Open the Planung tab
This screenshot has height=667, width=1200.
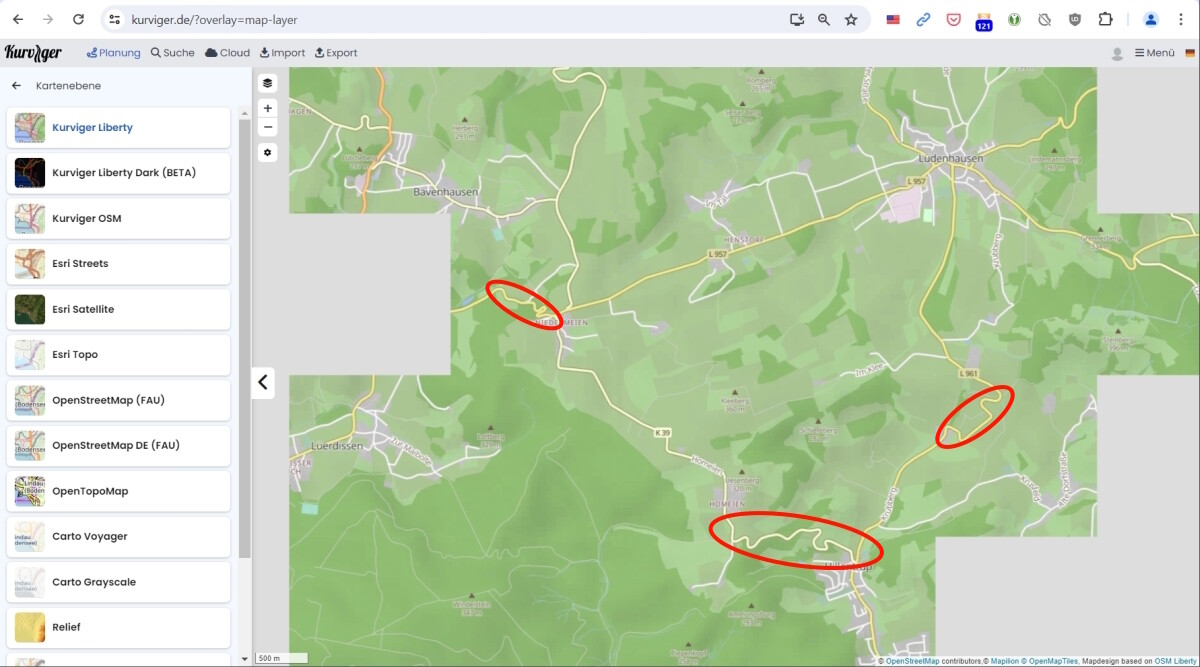click(x=113, y=53)
